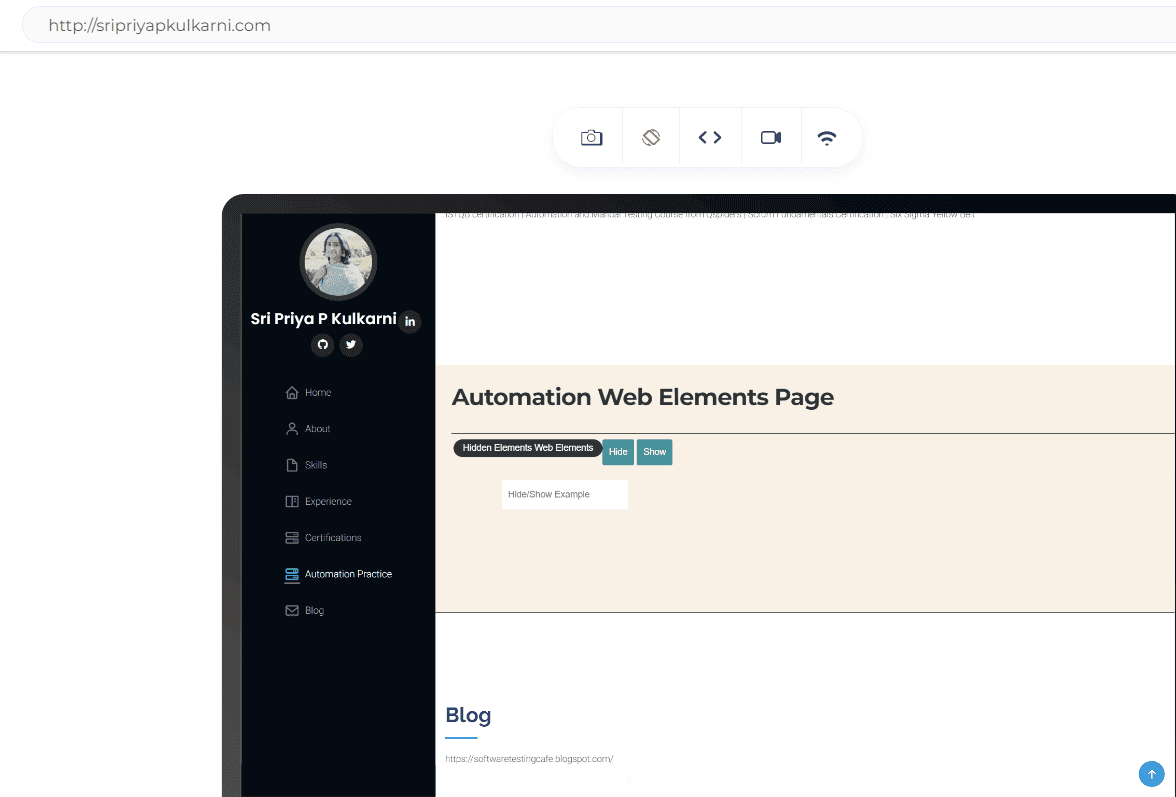Open Certifications from the sidebar
The height and width of the screenshot is (797, 1176).
tap(332, 538)
